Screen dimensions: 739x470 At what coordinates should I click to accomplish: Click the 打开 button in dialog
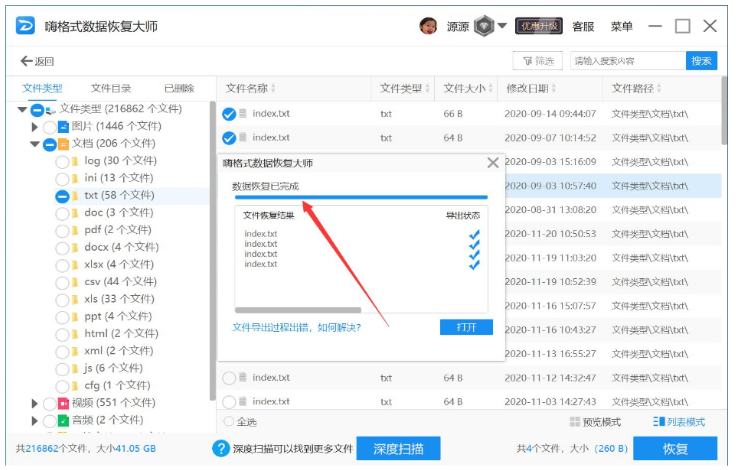click(x=466, y=327)
